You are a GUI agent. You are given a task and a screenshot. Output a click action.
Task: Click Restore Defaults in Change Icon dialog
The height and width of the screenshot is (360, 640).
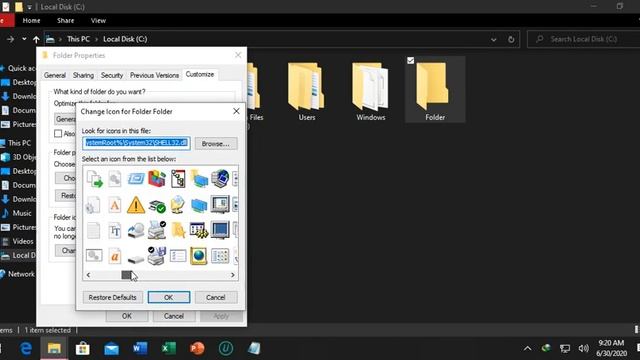coord(112,297)
